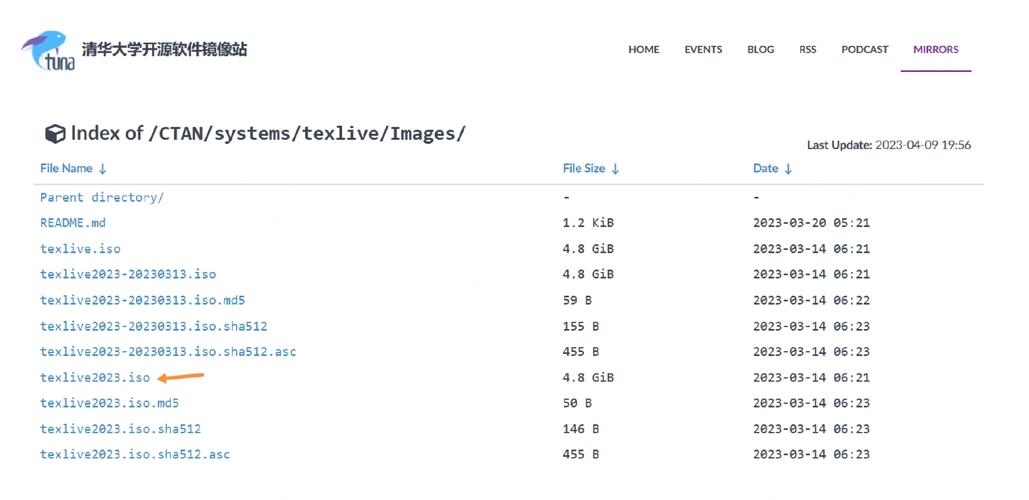This screenshot has height=500, width=1029.
Task: Open the RSS nav item
Action: tap(807, 49)
